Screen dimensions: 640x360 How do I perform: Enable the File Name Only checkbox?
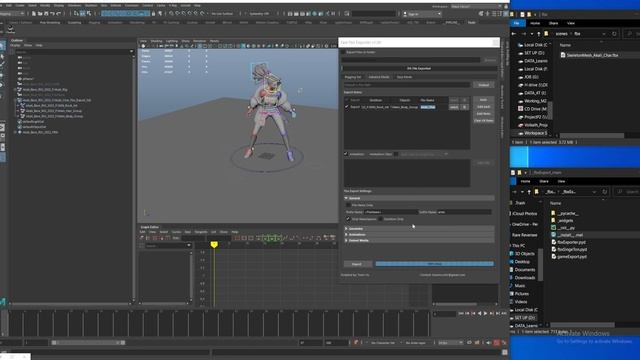point(348,205)
